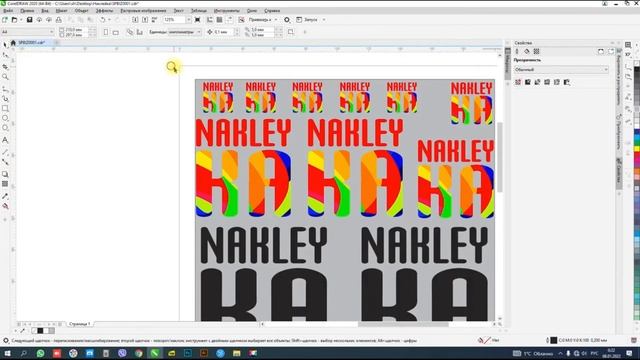640x360 pixels.
Task: Open the Effects menu
Action: (104, 11)
